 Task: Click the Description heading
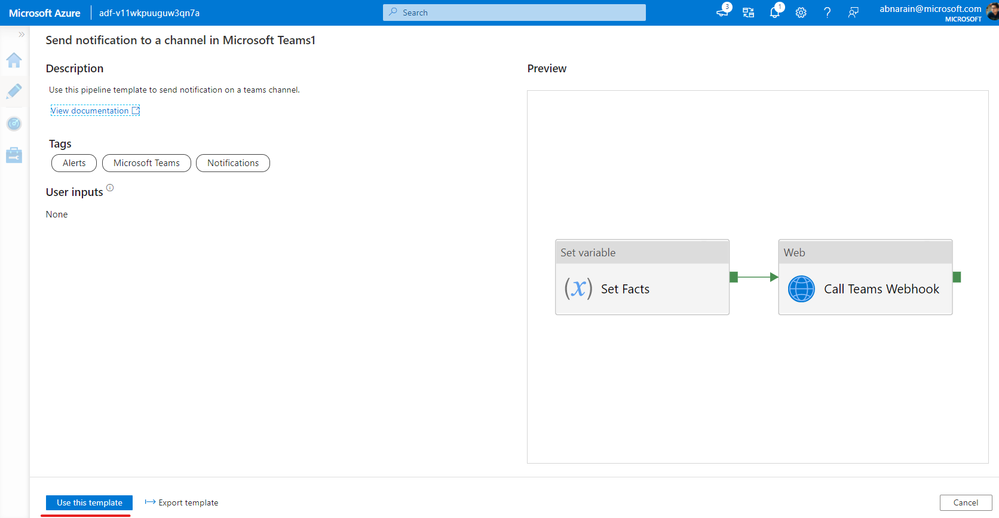click(75, 68)
